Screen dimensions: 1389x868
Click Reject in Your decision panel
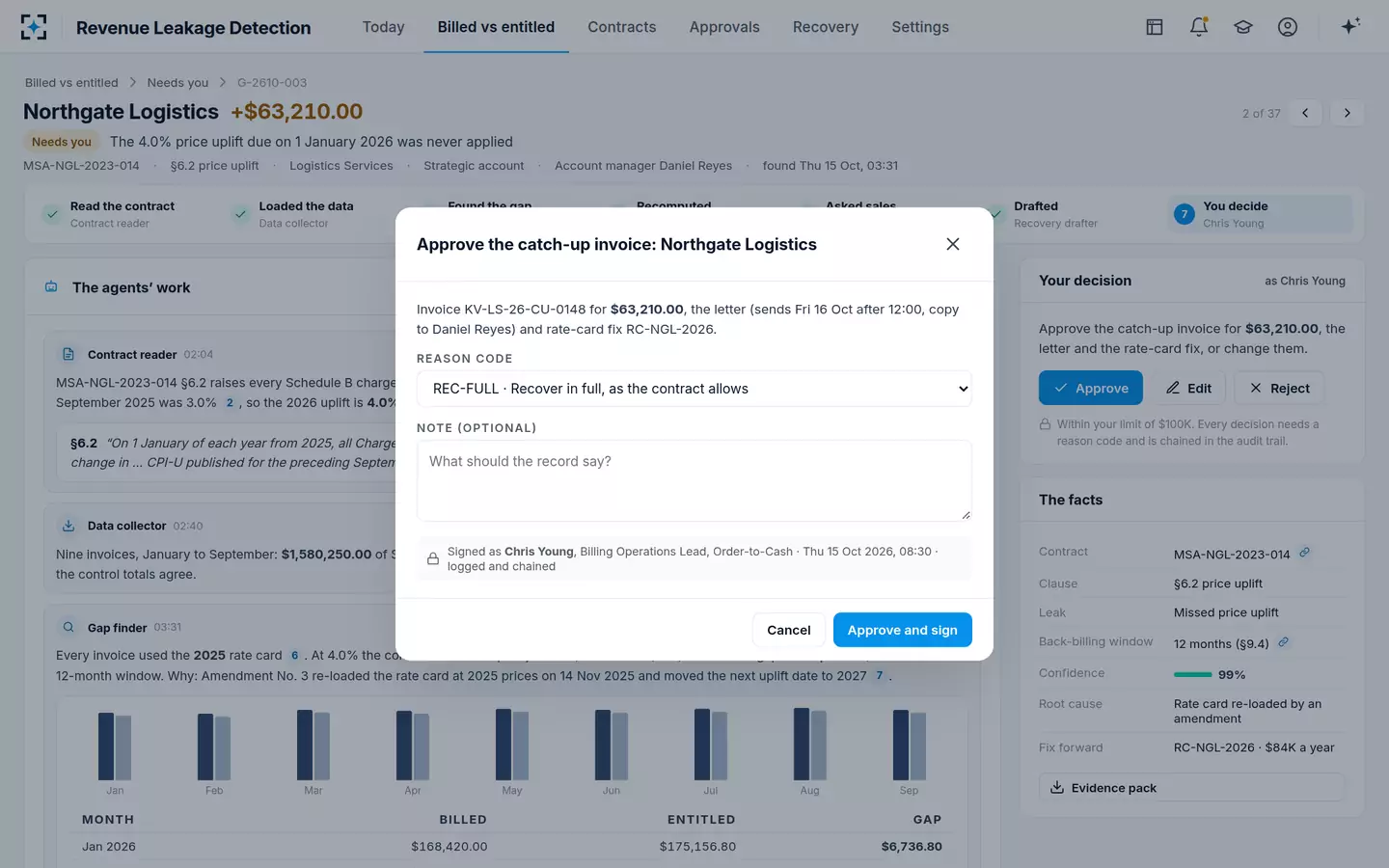tap(1279, 388)
